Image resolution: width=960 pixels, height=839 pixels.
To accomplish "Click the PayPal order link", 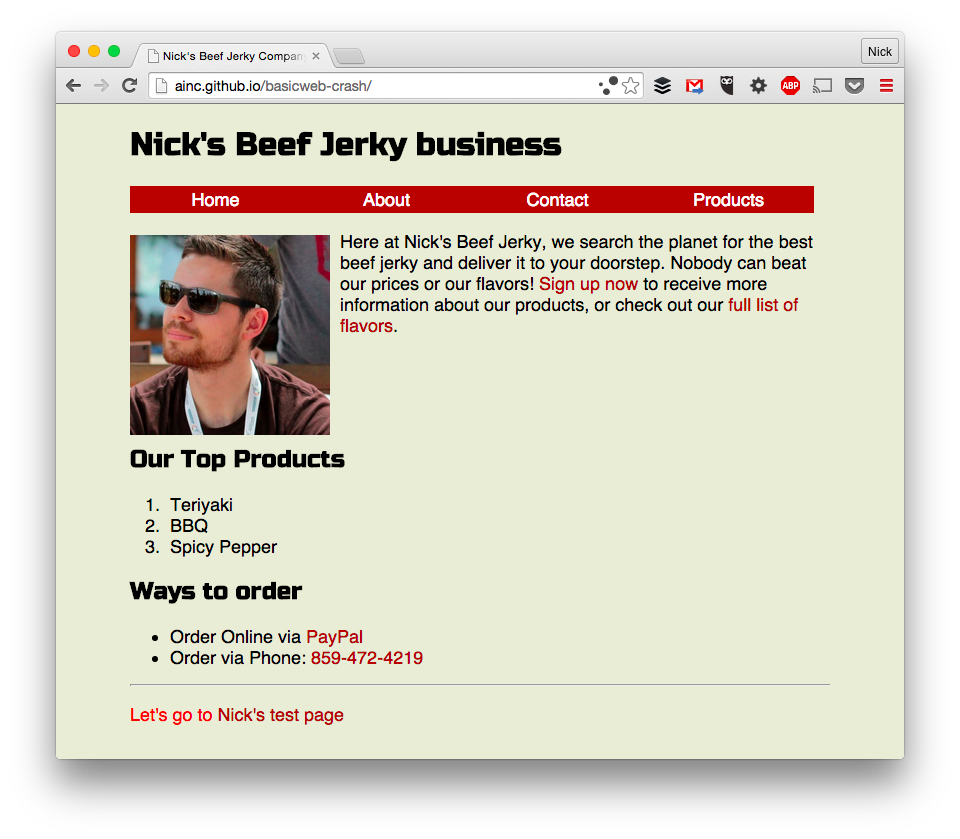I will coord(334,637).
